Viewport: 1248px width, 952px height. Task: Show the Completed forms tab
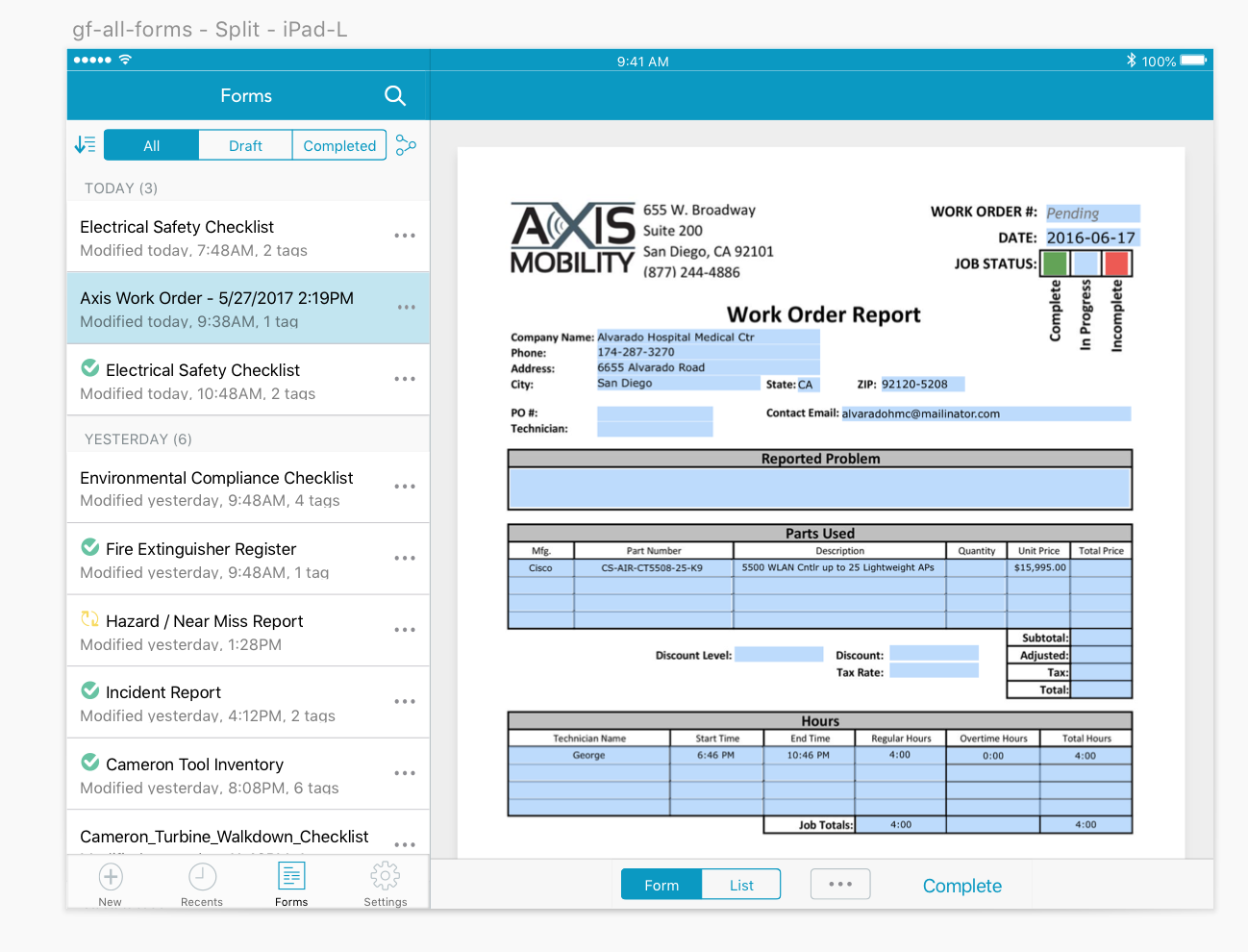339,145
